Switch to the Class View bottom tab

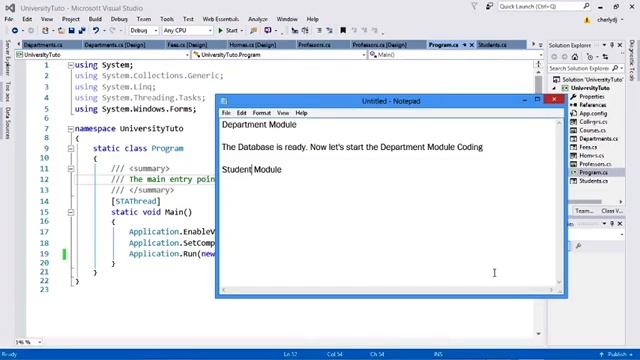coord(612,211)
